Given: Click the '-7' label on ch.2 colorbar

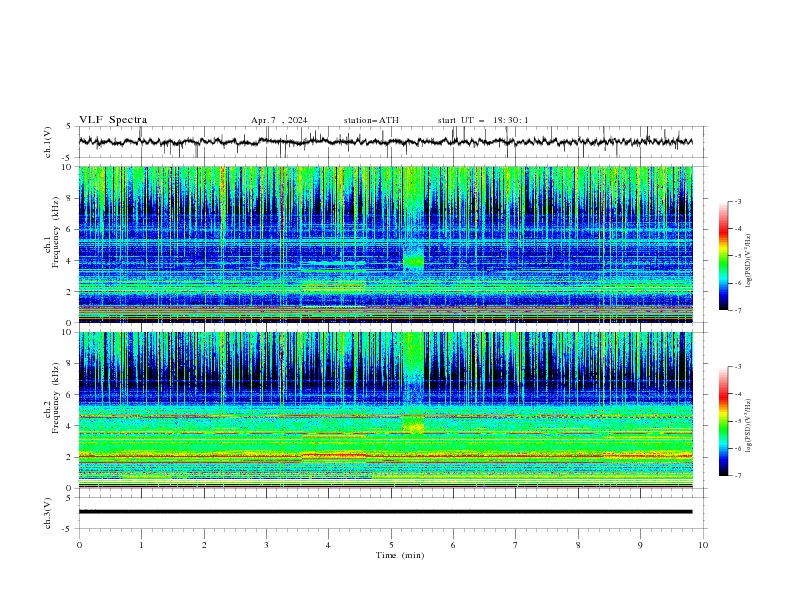Looking at the screenshot, I should (737, 475).
